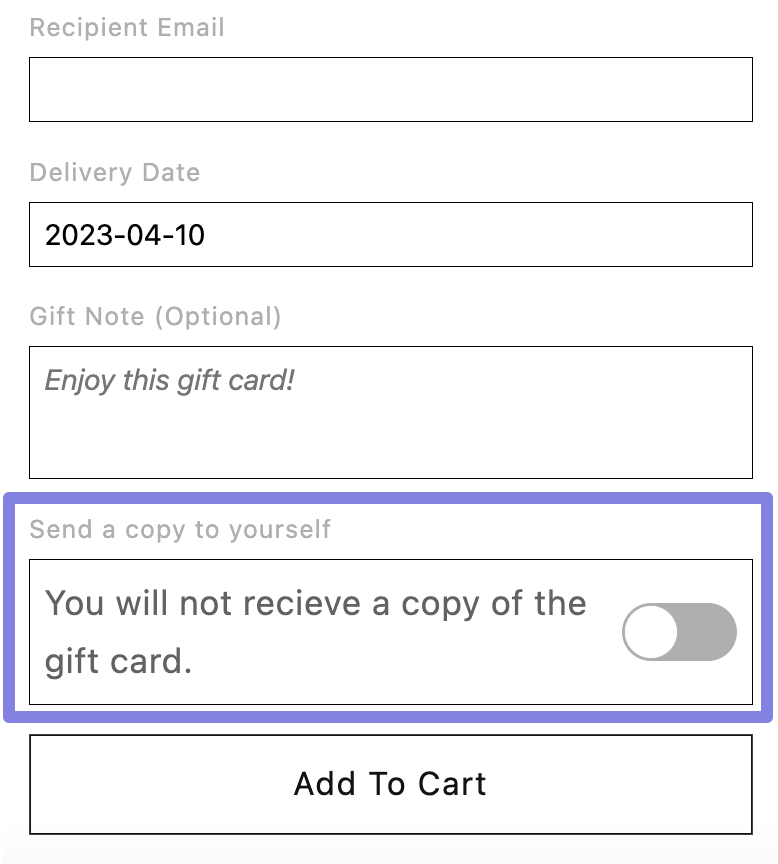Click the white knob of the copy toggle
This screenshot has width=778, height=864.
point(651,632)
